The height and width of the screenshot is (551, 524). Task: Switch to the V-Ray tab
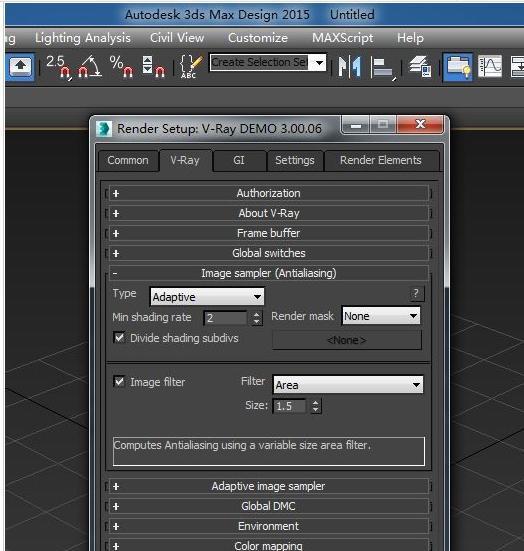[x=185, y=161]
